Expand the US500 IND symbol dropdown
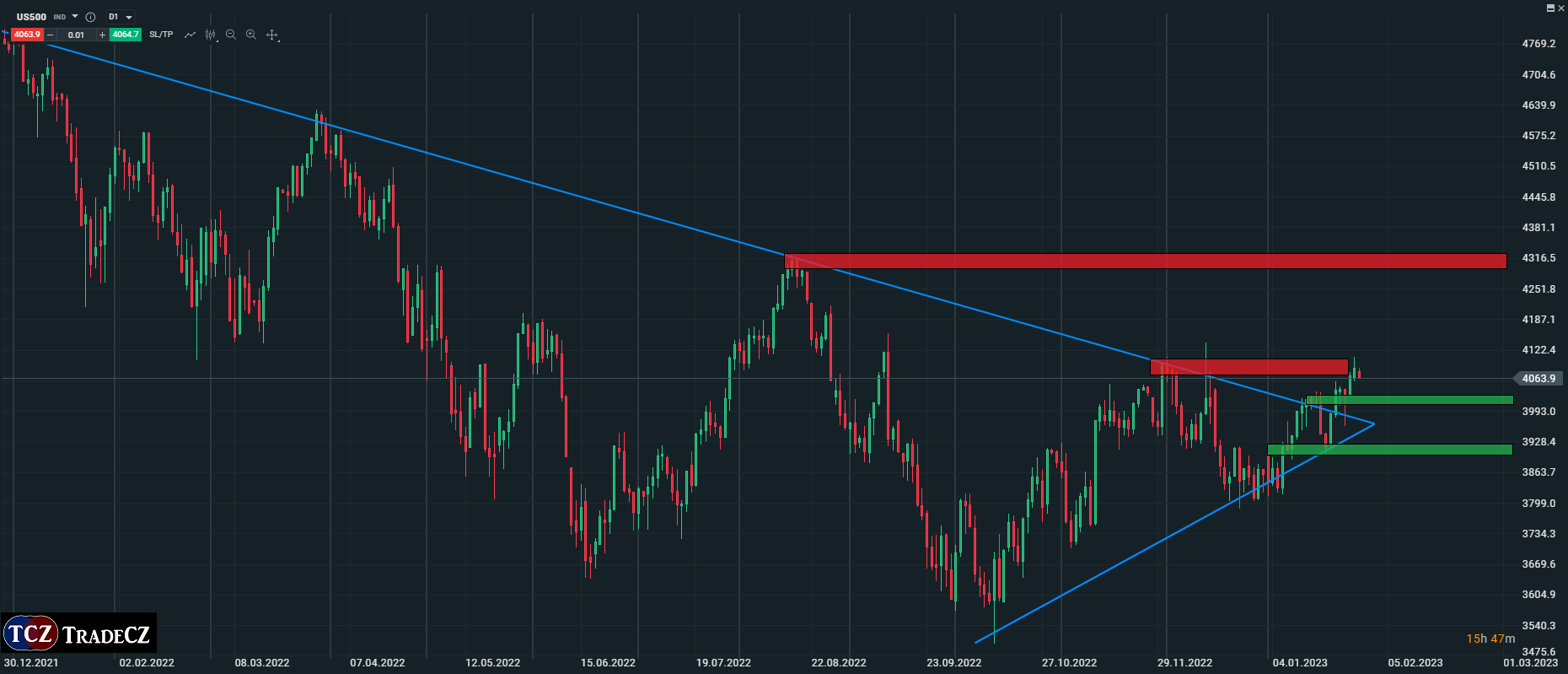 [75, 17]
